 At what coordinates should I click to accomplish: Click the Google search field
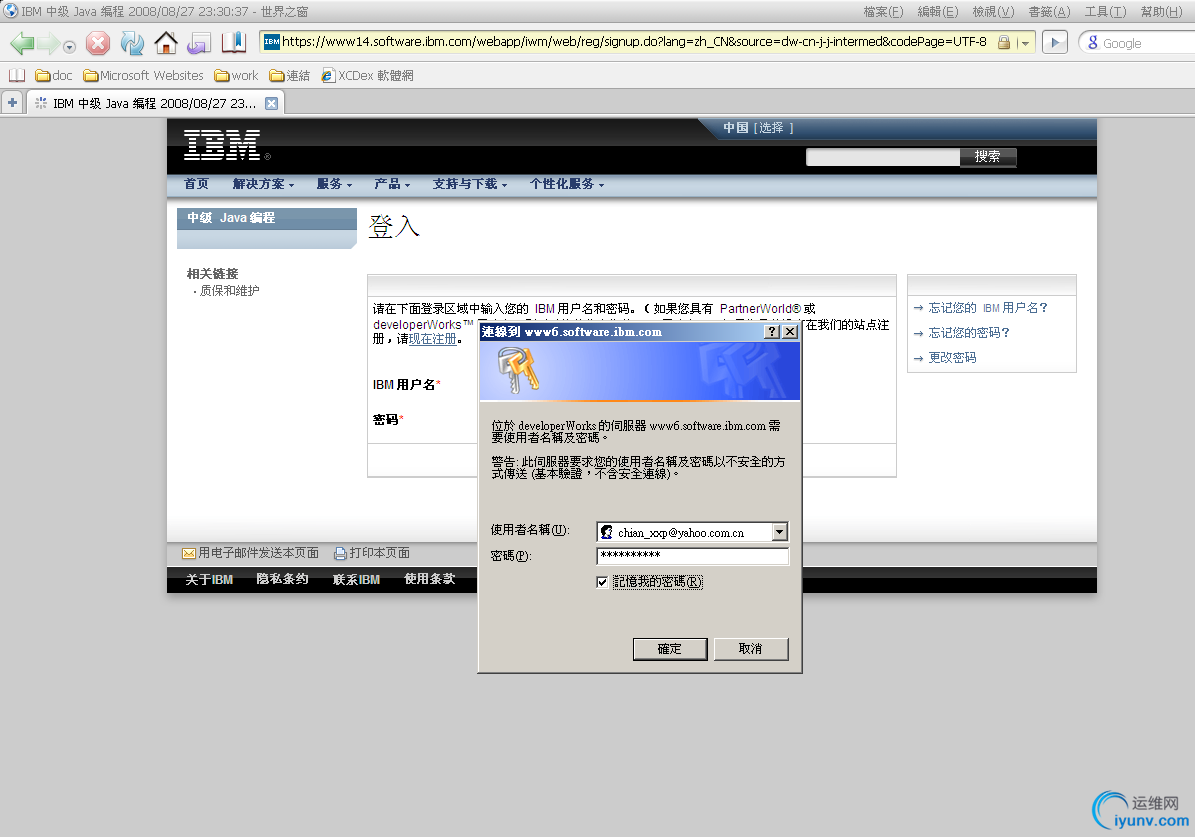tap(1147, 43)
